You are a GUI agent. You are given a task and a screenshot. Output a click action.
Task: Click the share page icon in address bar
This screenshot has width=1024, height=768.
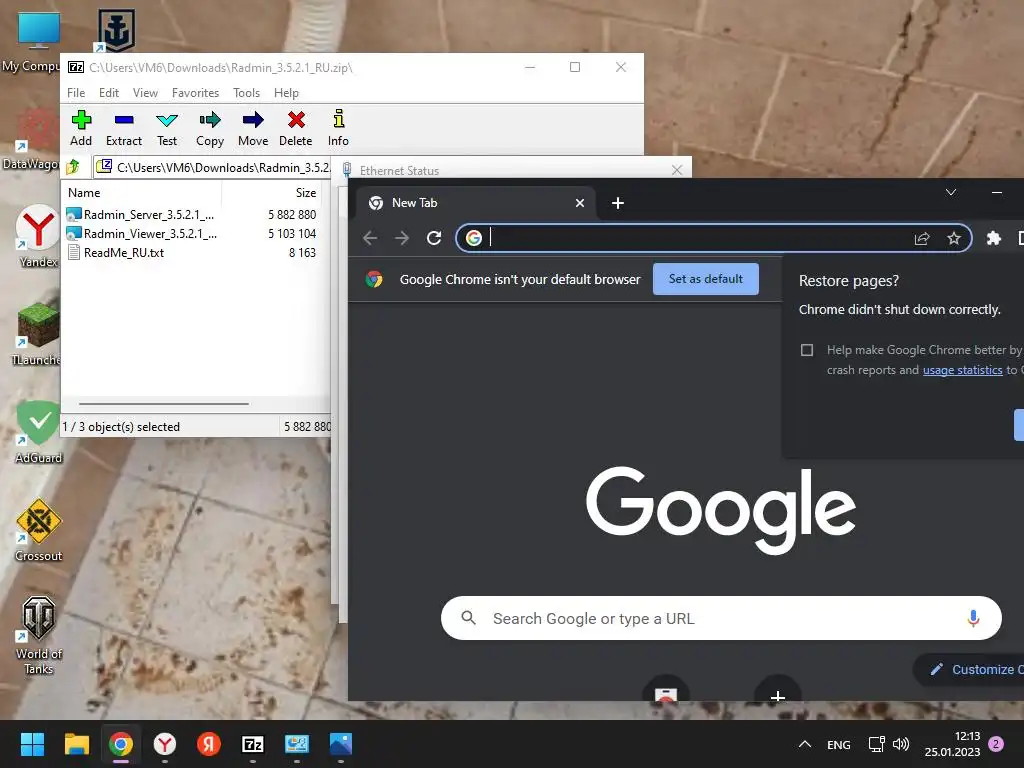921,238
